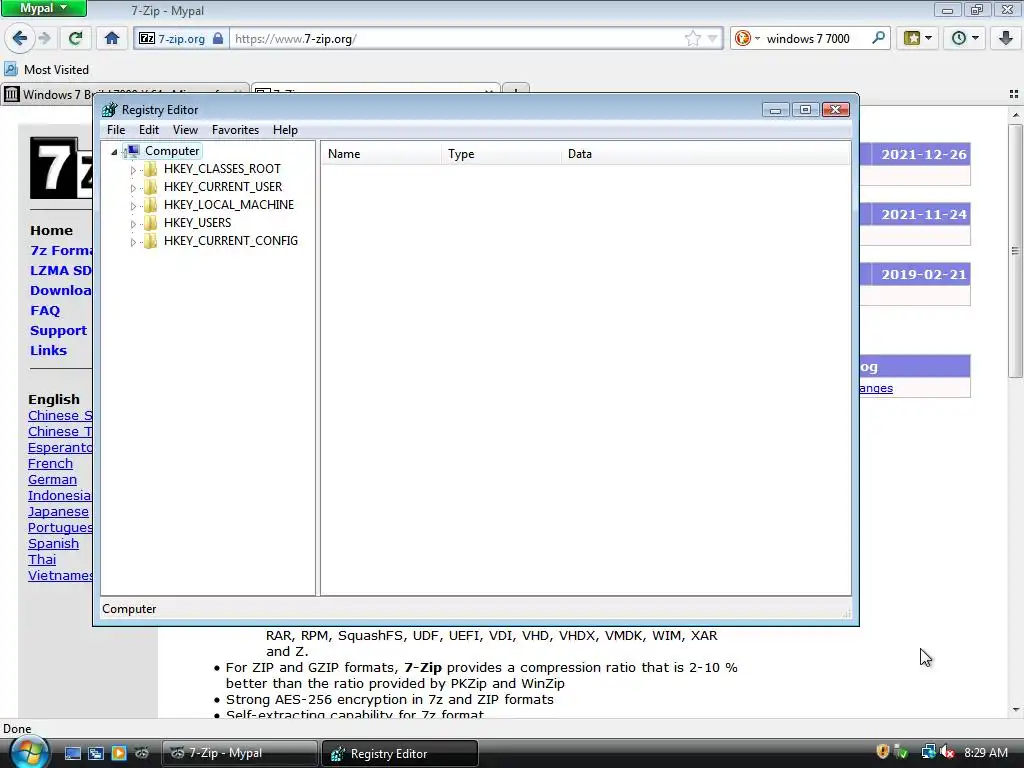Click the network tray icon

click(x=928, y=752)
